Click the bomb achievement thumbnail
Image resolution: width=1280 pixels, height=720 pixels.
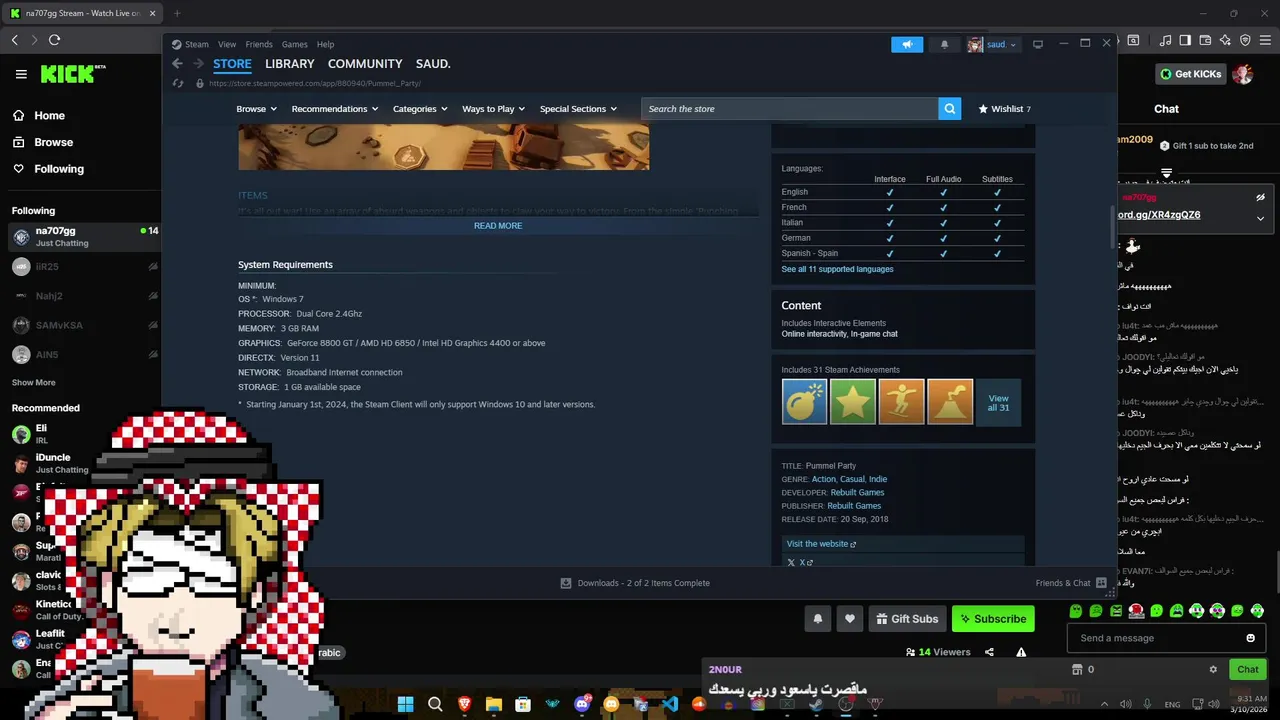pyautogui.click(x=804, y=401)
